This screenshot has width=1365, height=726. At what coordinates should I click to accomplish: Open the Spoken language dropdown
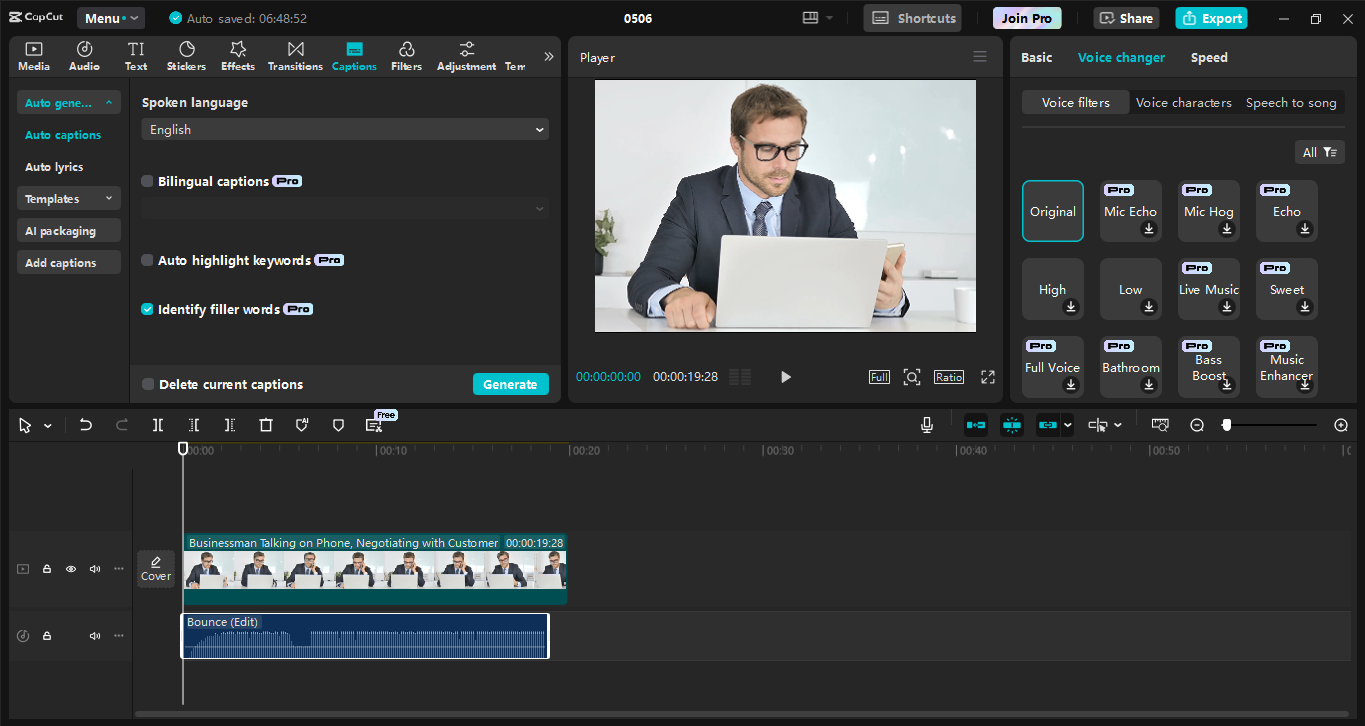click(345, 129)
